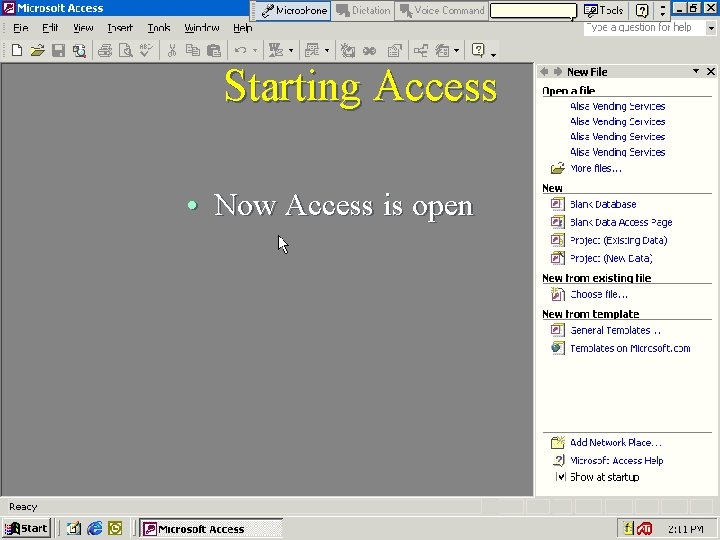Select Project (Existing Data) link
The image size is (720, 540).
(619, 240)
